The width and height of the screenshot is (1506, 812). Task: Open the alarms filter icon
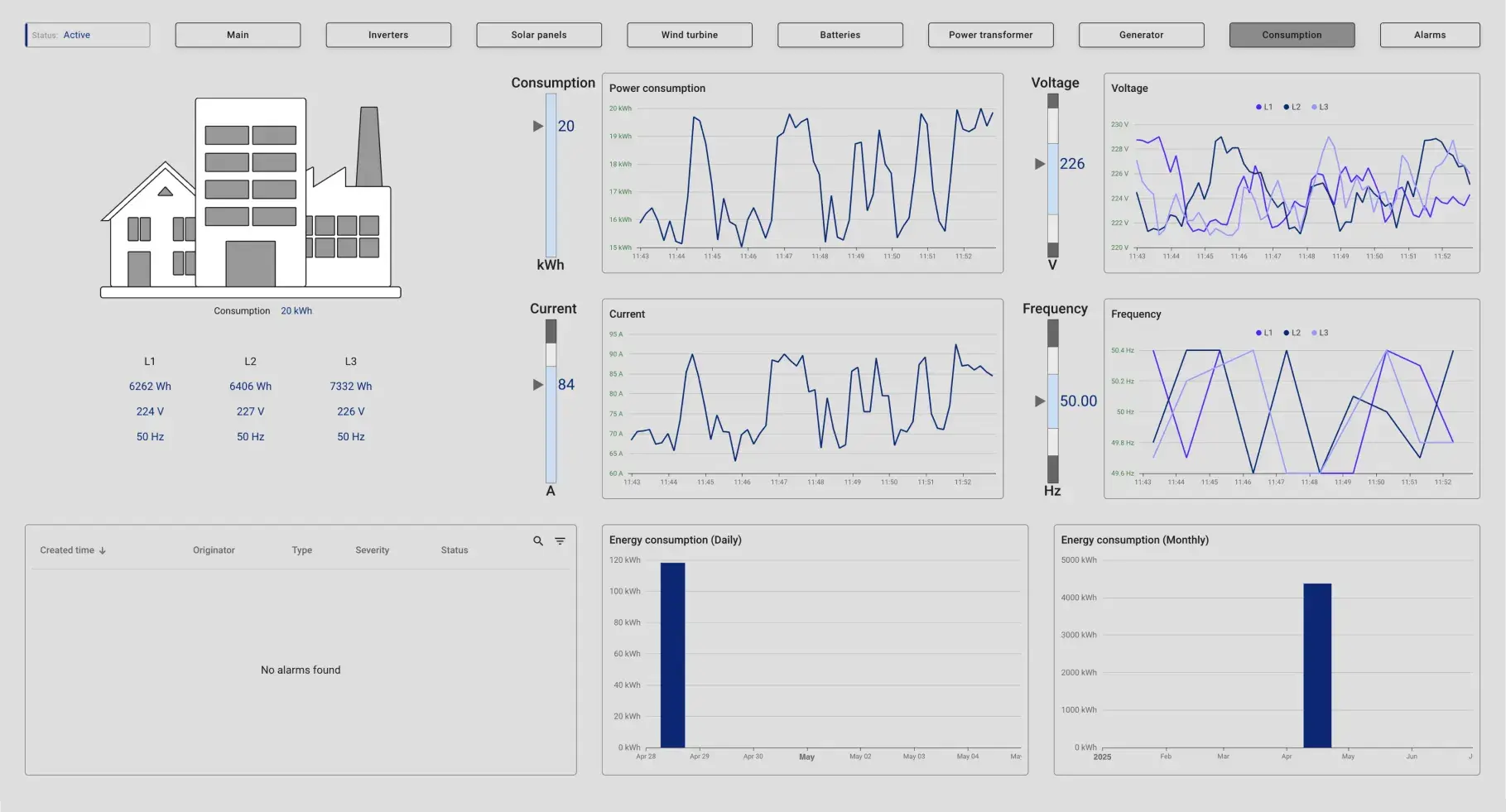click(561, 541)
